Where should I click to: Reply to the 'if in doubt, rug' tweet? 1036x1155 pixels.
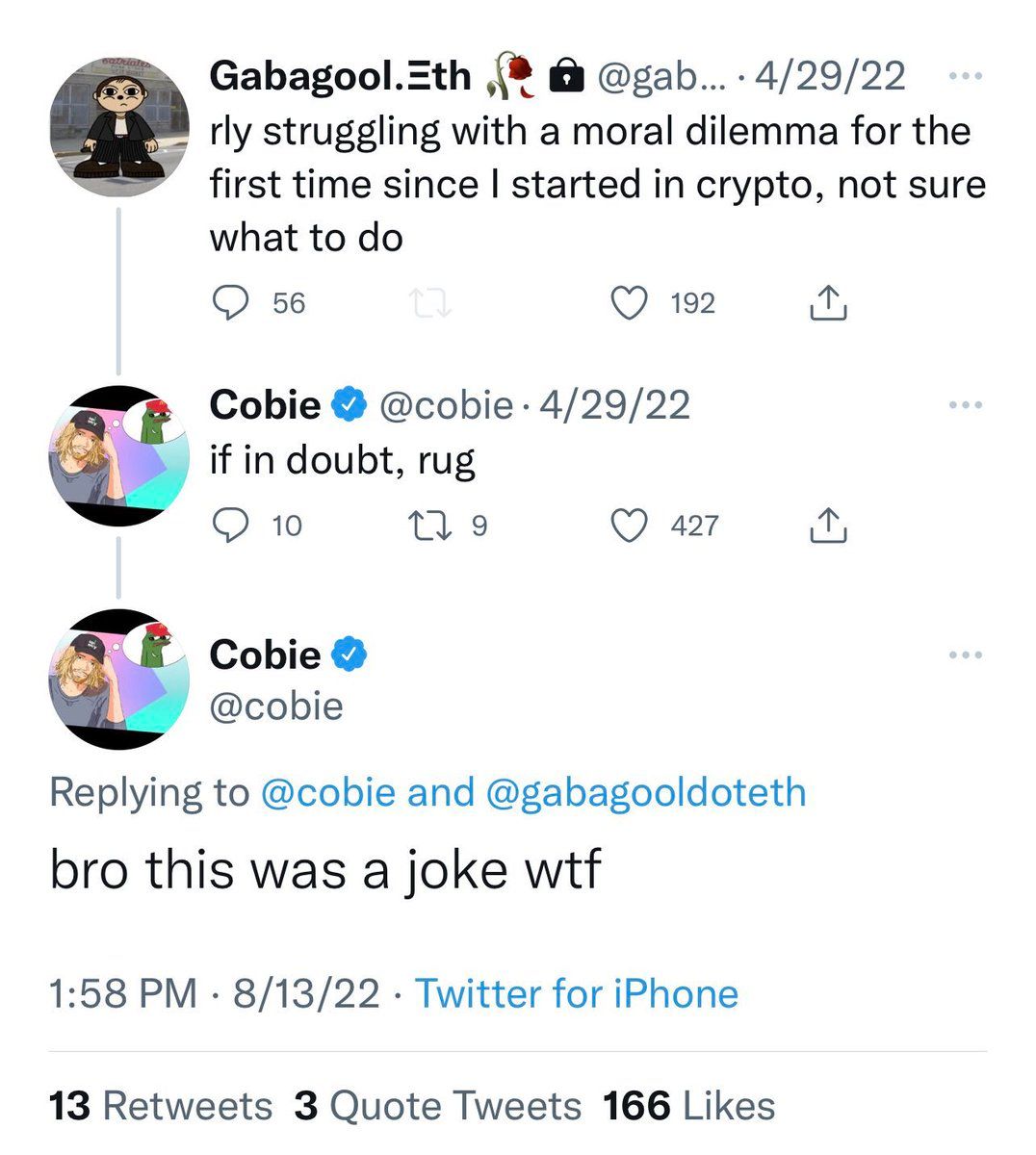coord(230,526)
